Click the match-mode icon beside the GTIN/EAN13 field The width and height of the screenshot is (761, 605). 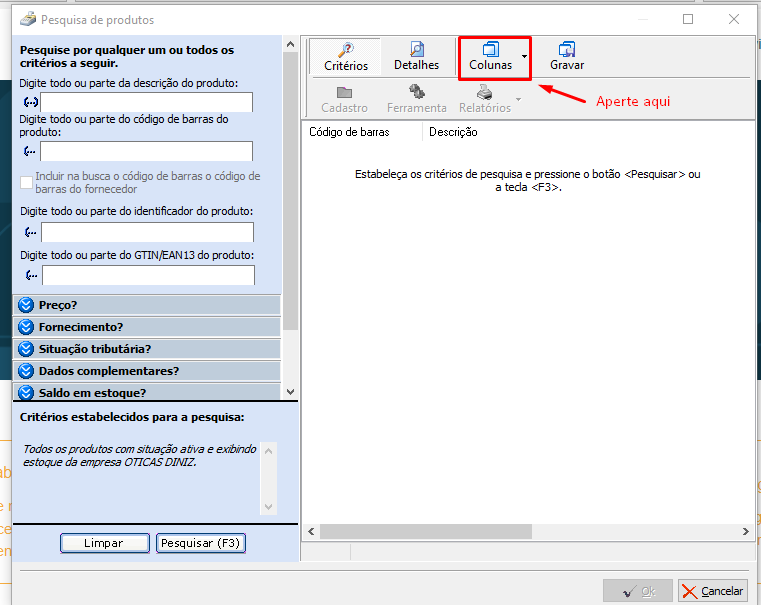(32, 276)
